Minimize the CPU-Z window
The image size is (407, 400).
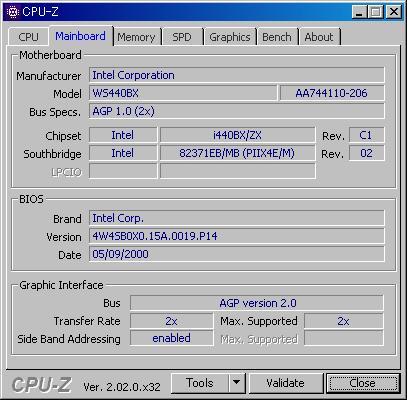click(x=359, y=12)
